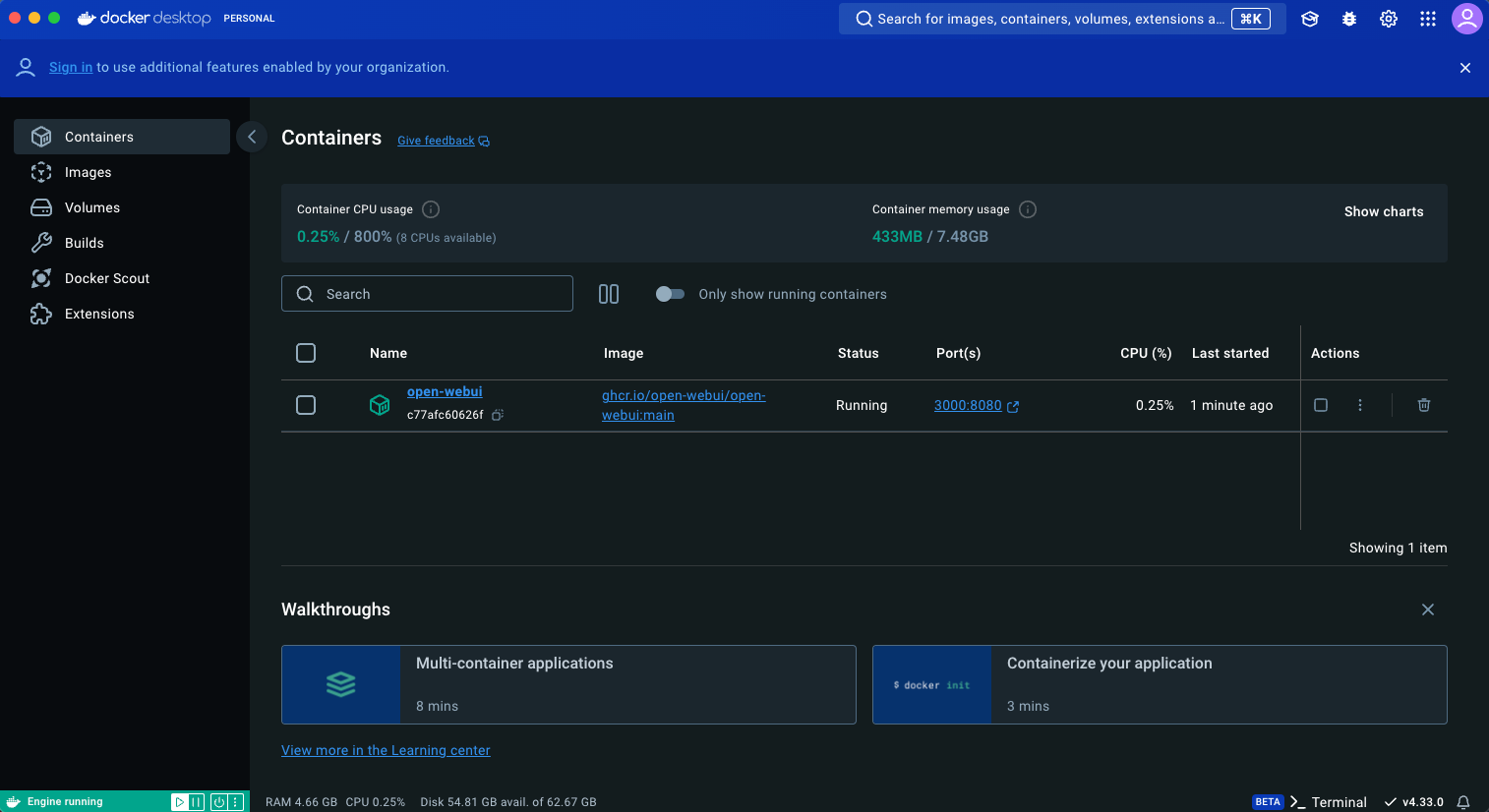The image size is (1489, 812).
Task: Click the BETA badge beside Terminal
Action: (x=1268, y=802)
